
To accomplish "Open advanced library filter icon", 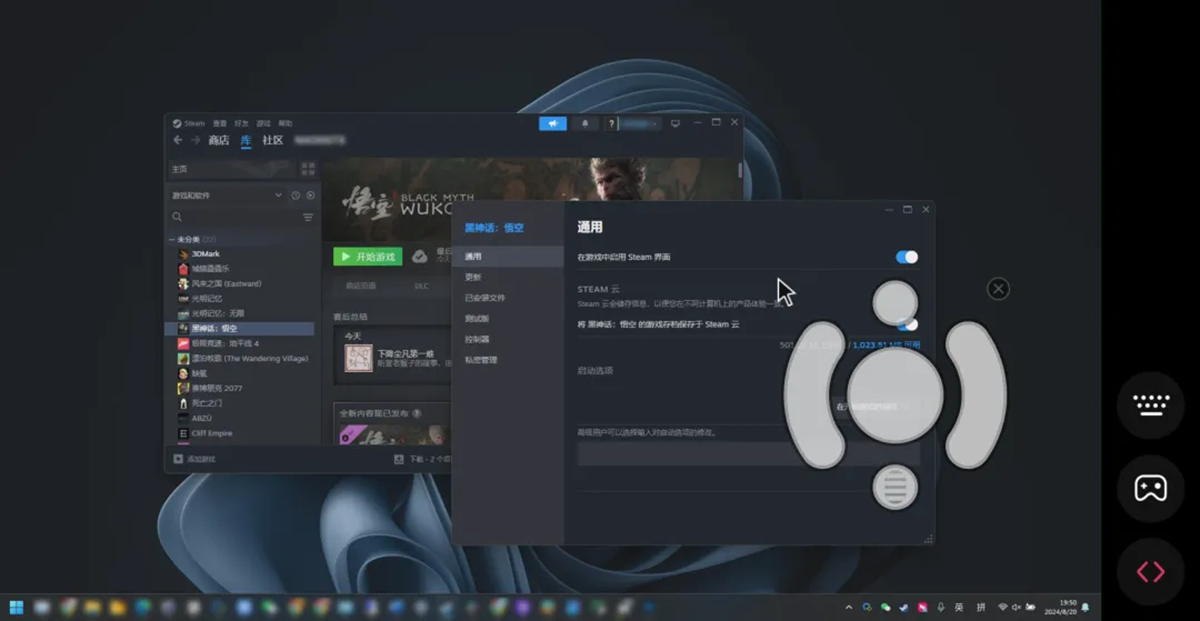I will click(308, 217).
